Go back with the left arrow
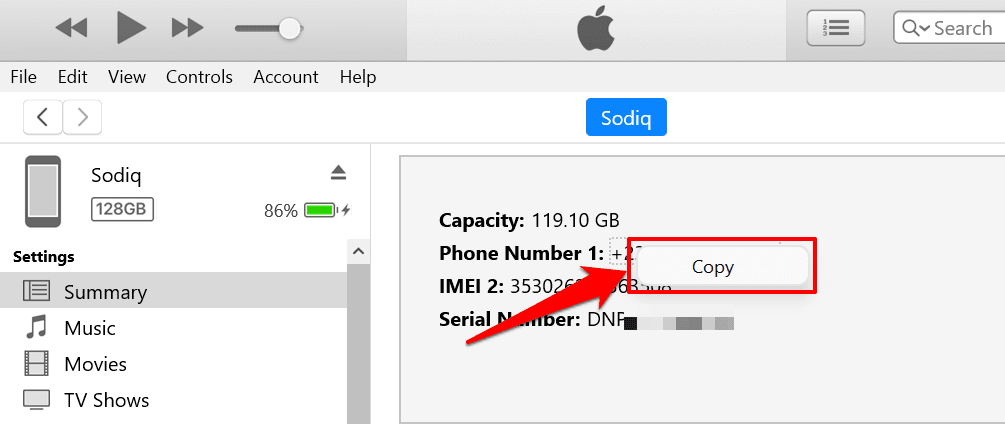The height and width of the screenshot is (424, 1005). (x=43, y=117)
